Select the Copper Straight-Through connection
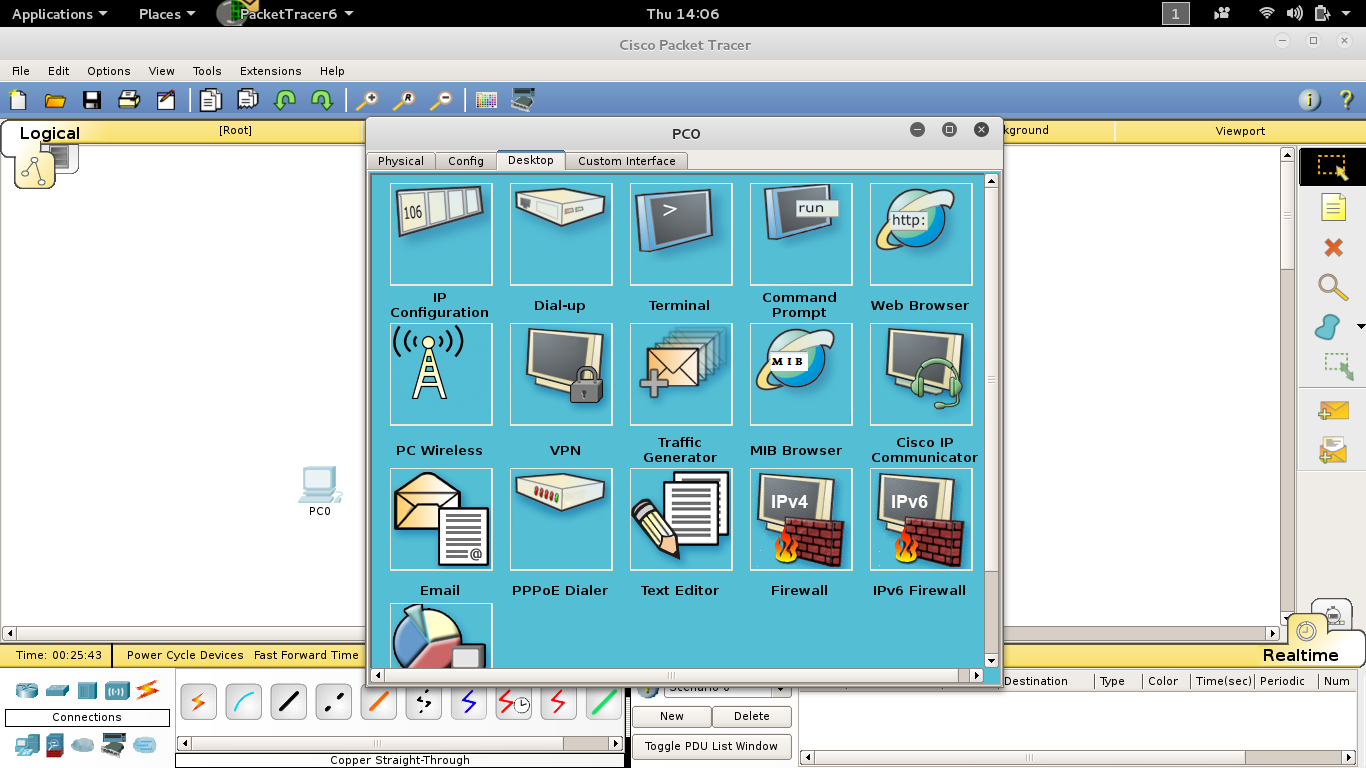Viewport: 1366px width, 768px height. tap(288, 701)
